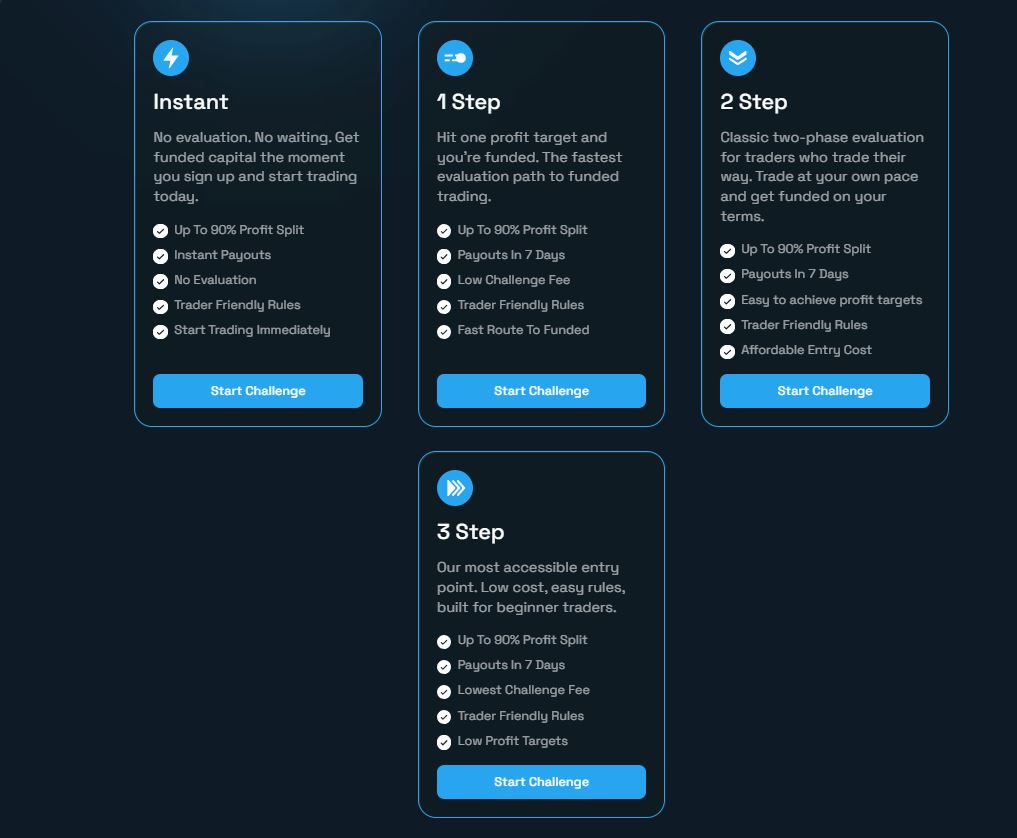This screenshot has width=1017, height=838.
Task: Click the checkmark beside Instant Payouts
Action: click(160, 256)
